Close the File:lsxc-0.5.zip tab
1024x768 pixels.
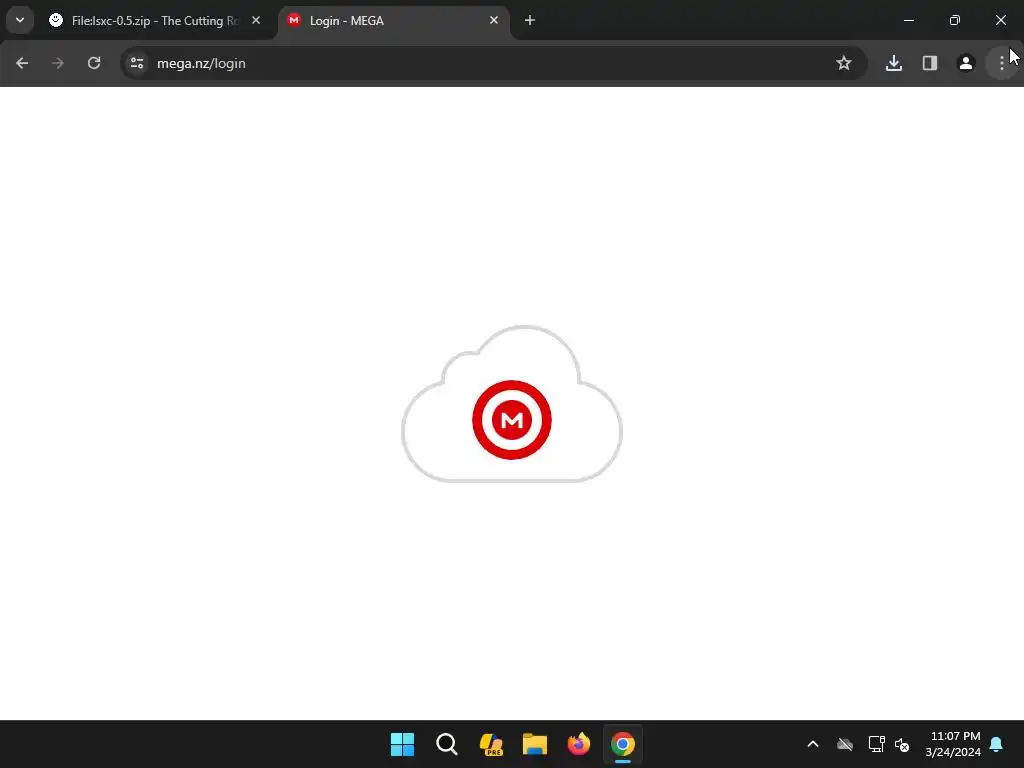(x=256, y=20)
